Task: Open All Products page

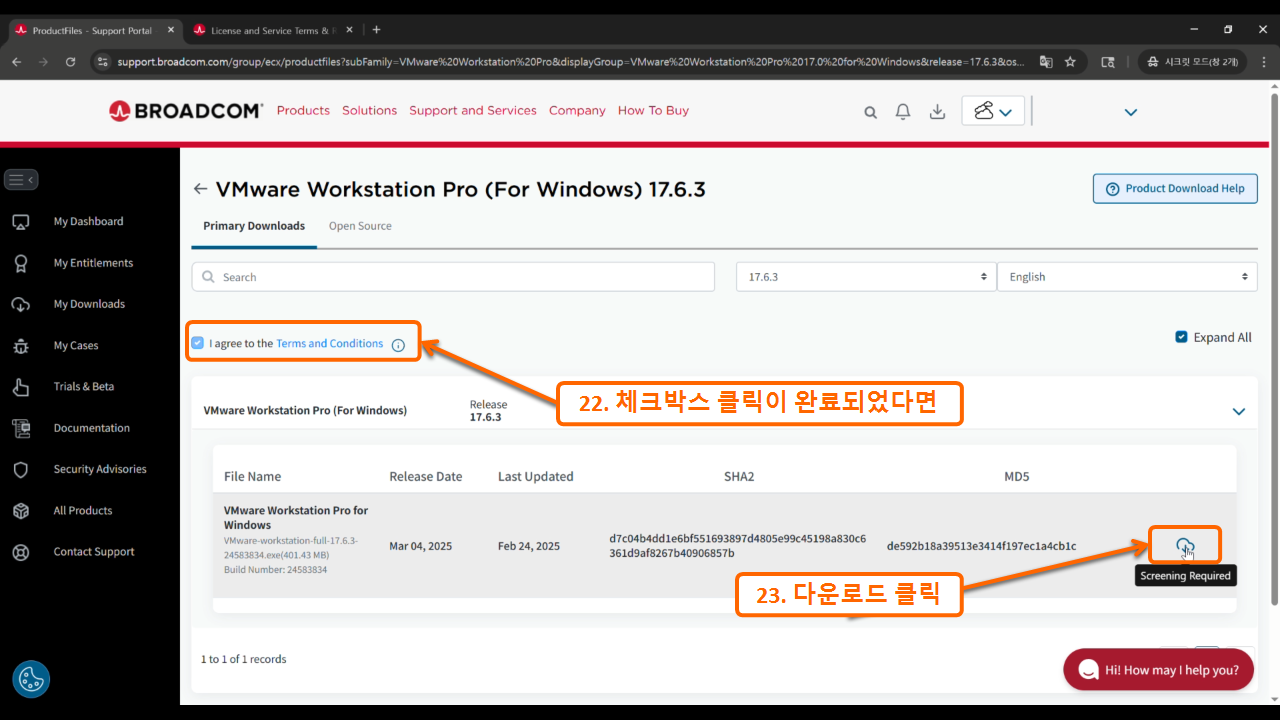Action: 83,511
